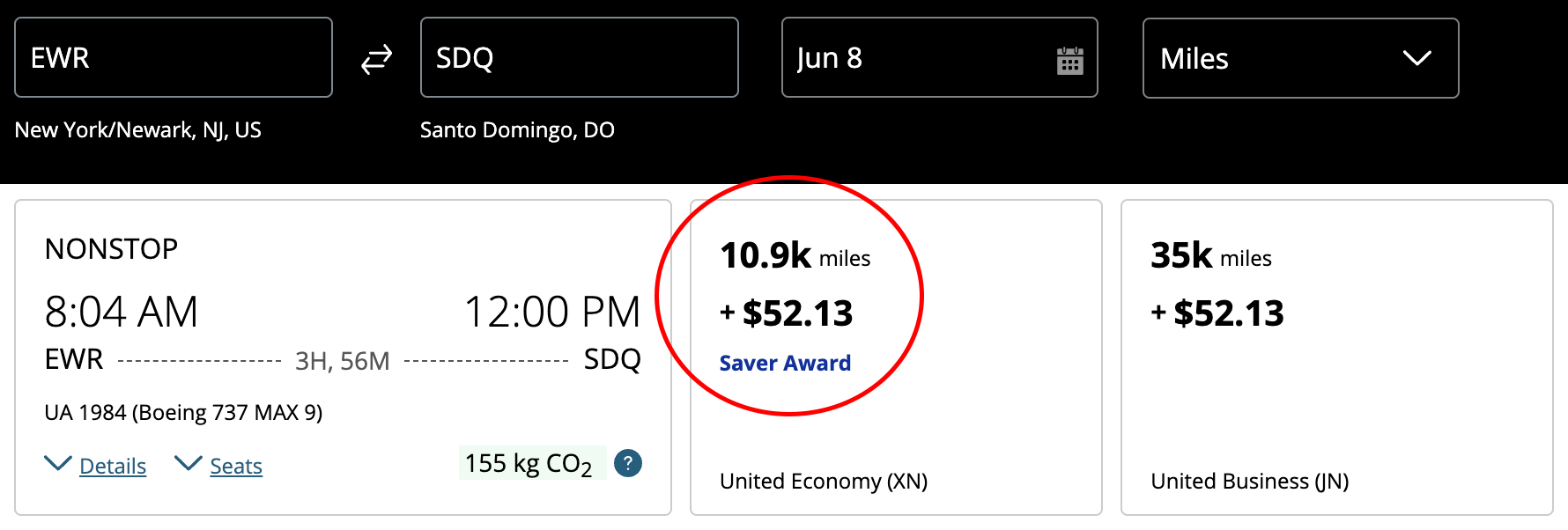
Task: Focus the SDQ destination airport field
Action: [579, 58]
